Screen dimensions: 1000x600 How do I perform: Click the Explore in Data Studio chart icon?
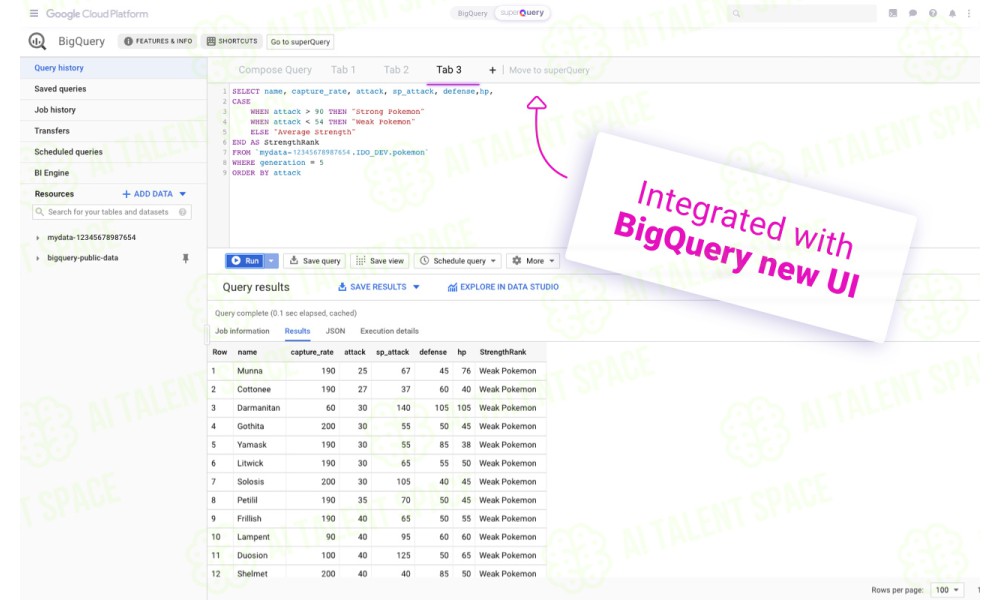pyautogui.click(x=452, y=288)
